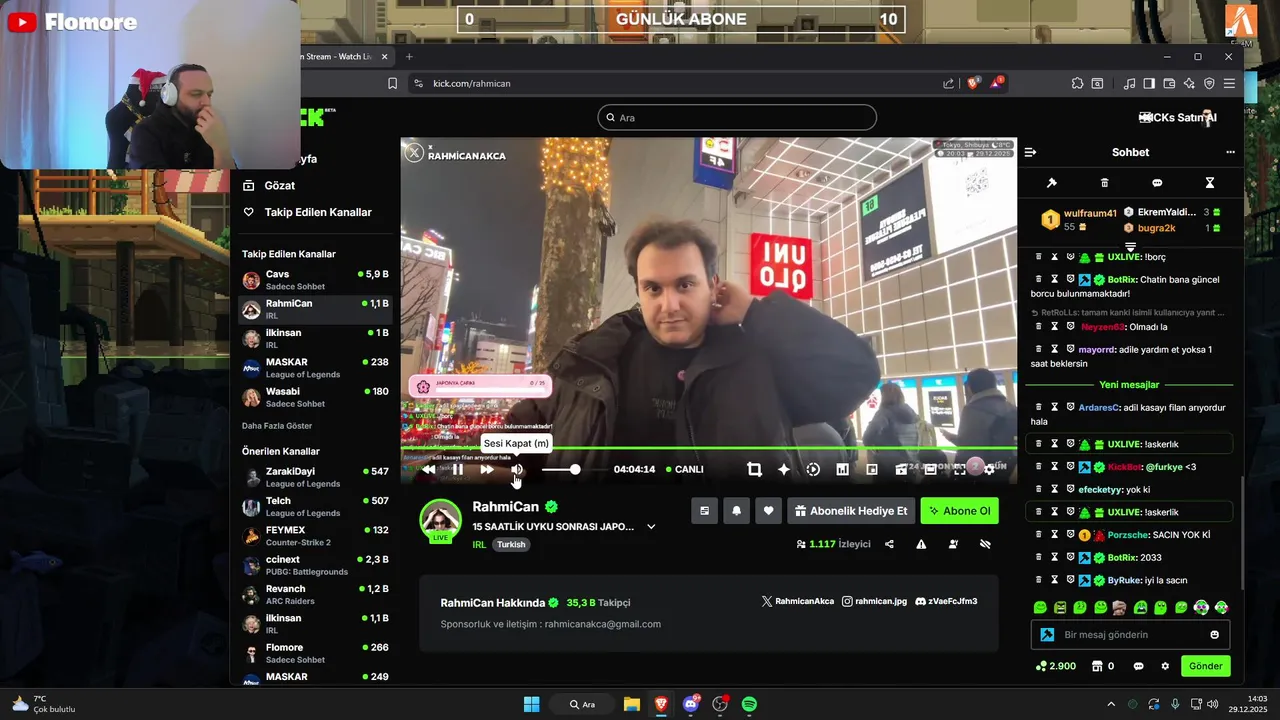Image resolution: width=1280 pixels, height=720 pixels.
Task: Pause the RahmiCan live stream
Action: point(458,469)
